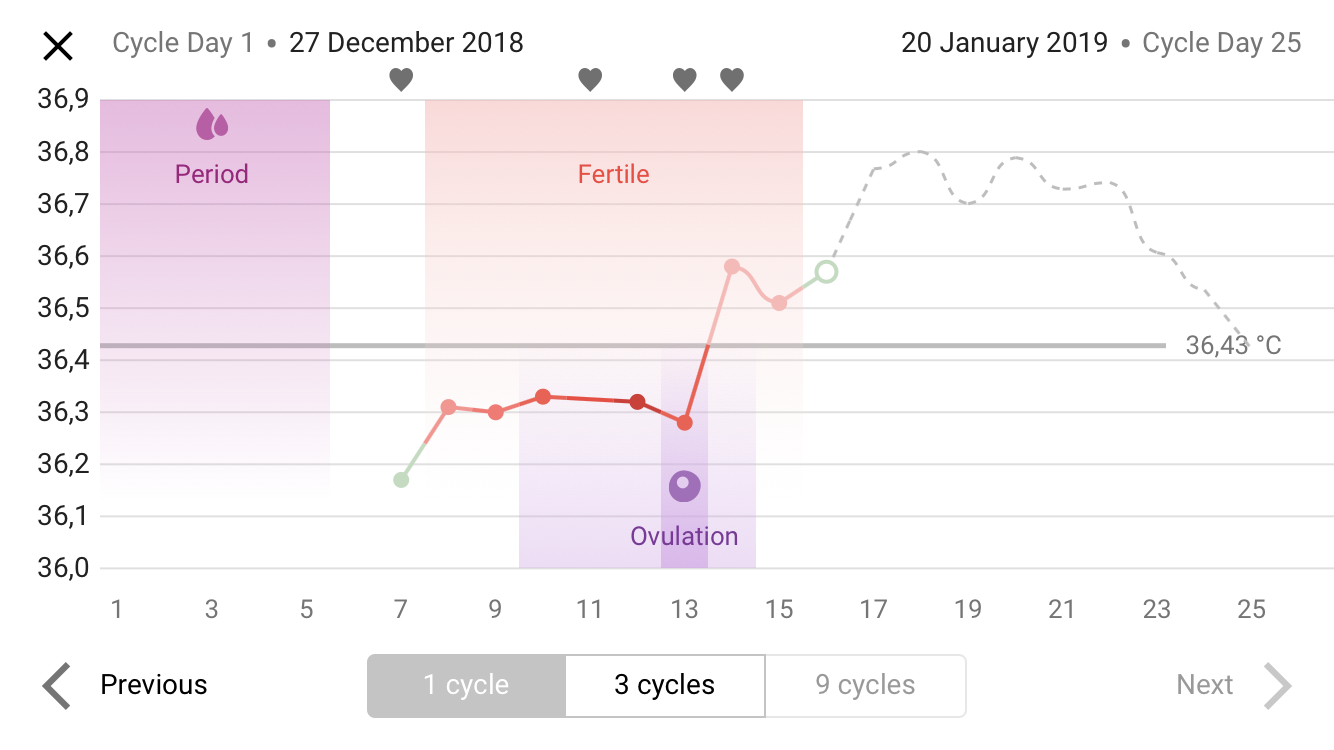Click the Next cycle chevron
The height and width of the screenshot is (750, 1334).
(x=1278, y=686)
